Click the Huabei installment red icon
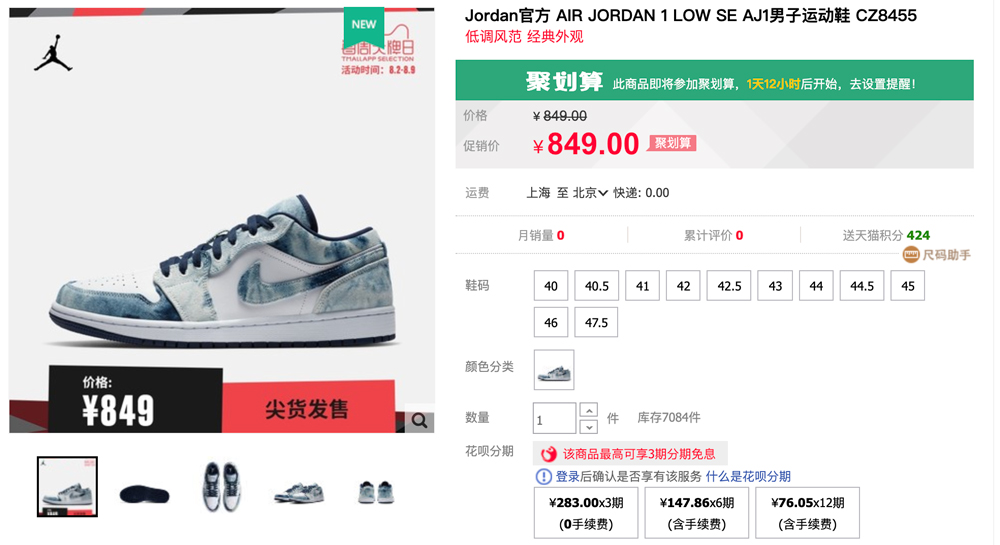 coord(548,454)
